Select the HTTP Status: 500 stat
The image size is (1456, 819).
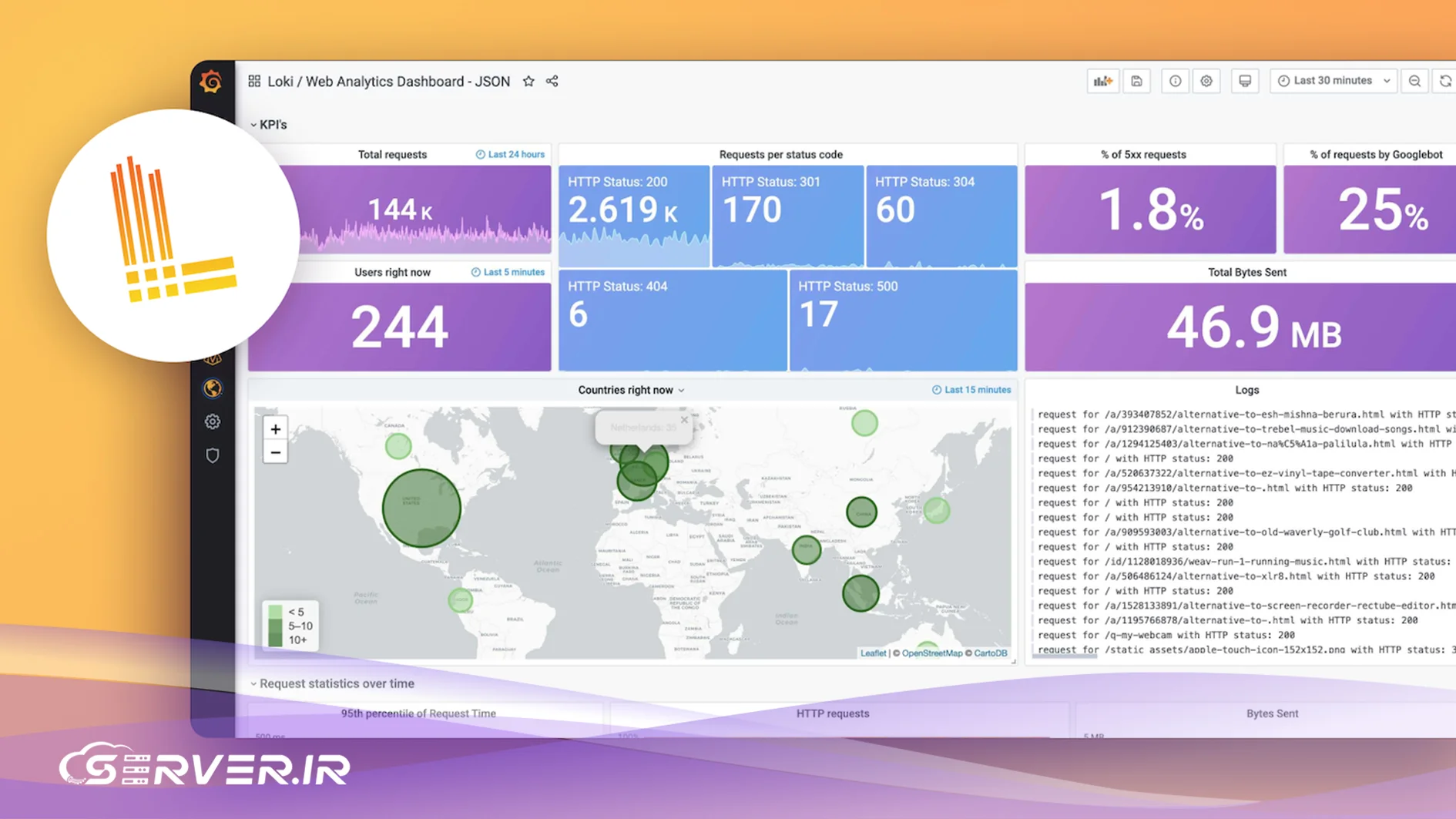point(903,320)
